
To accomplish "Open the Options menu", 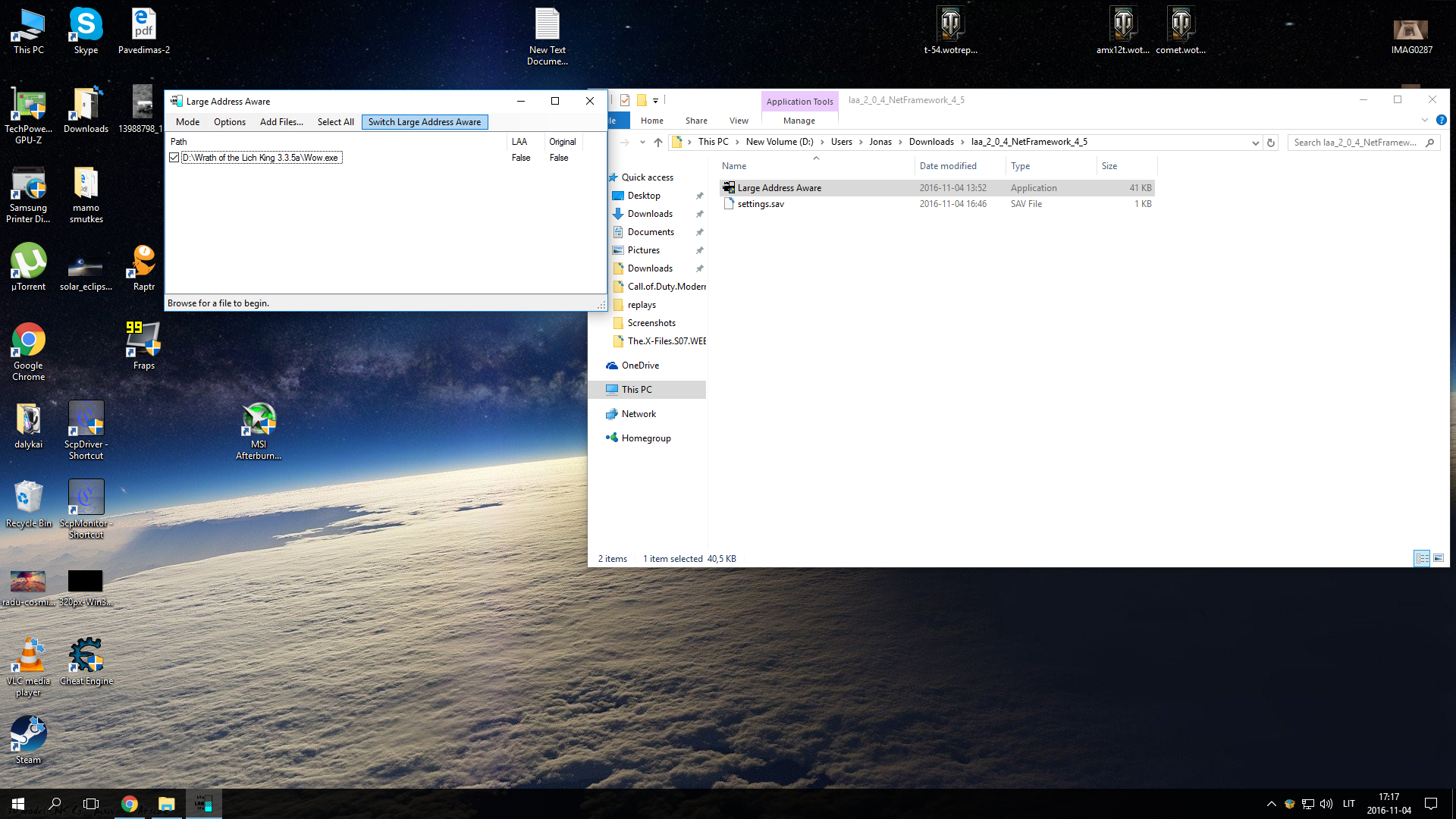I will [230, 122].
